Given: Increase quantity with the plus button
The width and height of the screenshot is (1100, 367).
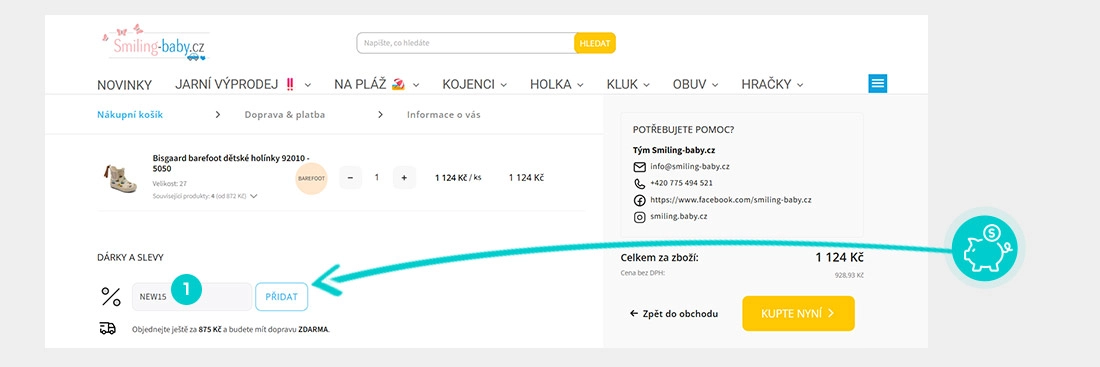Looking at the screenshot, I should coord(404,178).
